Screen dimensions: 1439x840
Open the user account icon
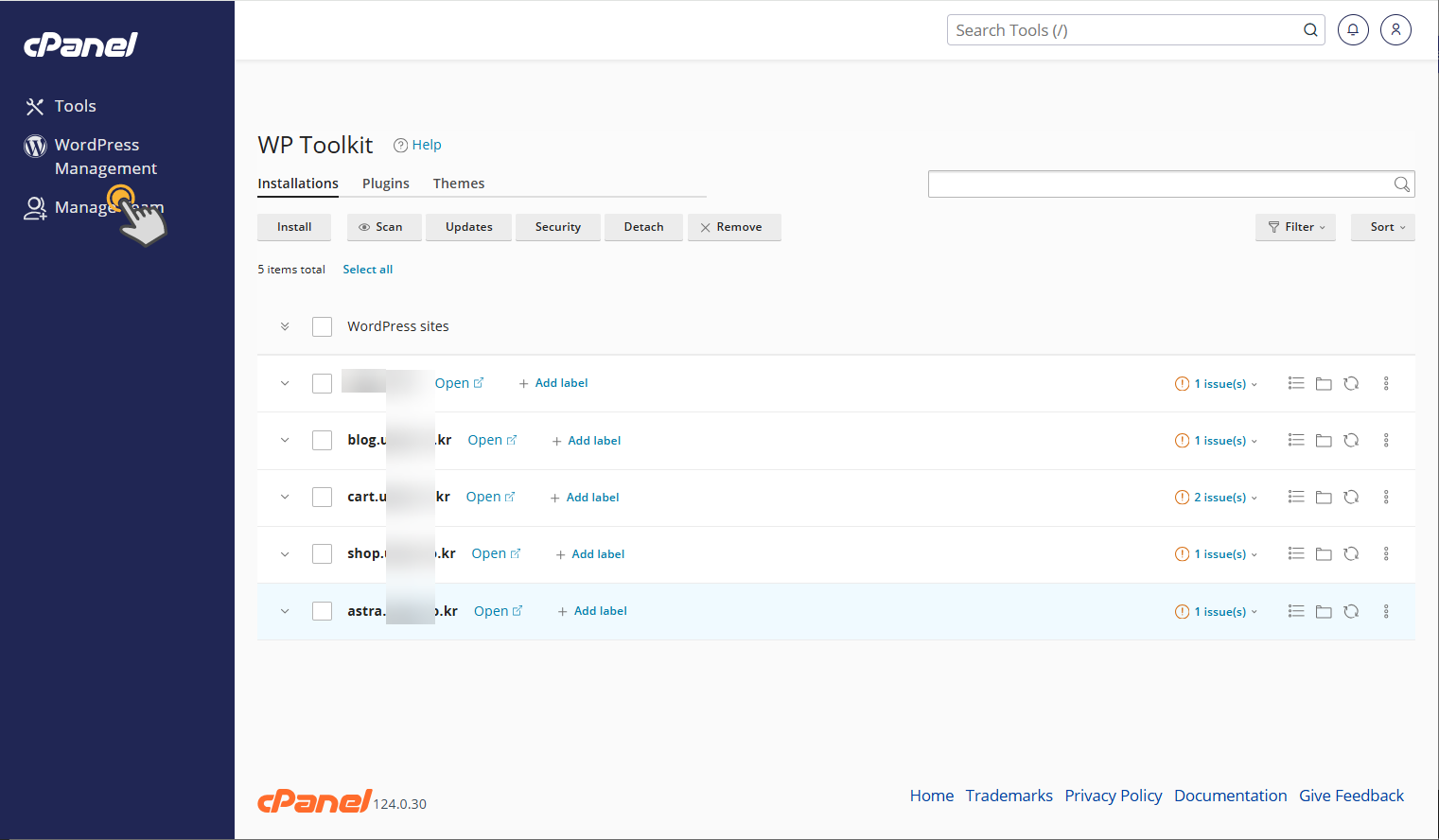pos(1395,30)
